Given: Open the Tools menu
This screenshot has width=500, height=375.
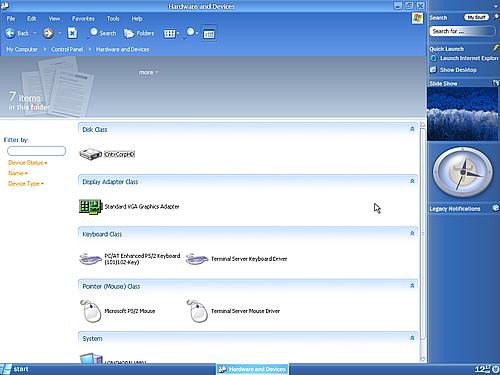Looking at the screenshot, I should (x=113, y=19).
